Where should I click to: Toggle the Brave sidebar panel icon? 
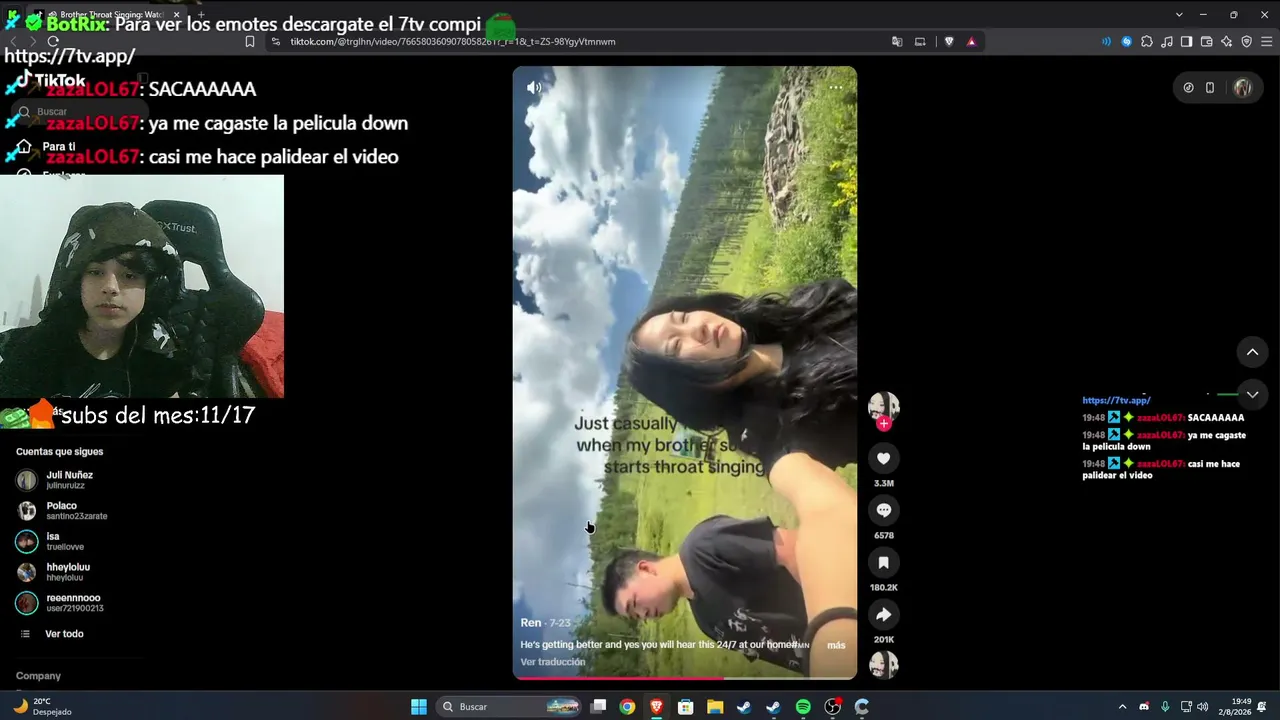(x=1187, y=42)
